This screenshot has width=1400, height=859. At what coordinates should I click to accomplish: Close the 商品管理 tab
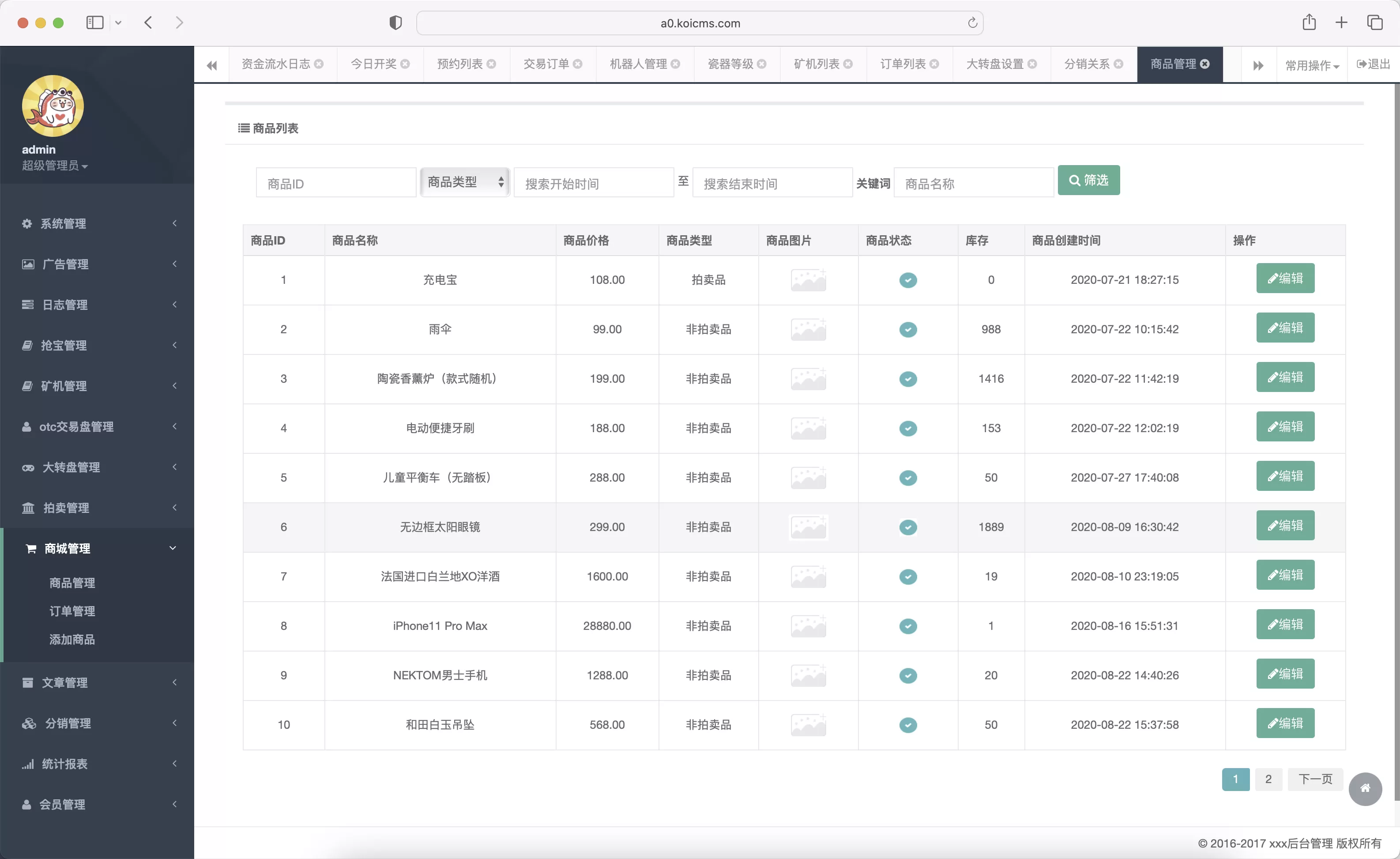1204,64
